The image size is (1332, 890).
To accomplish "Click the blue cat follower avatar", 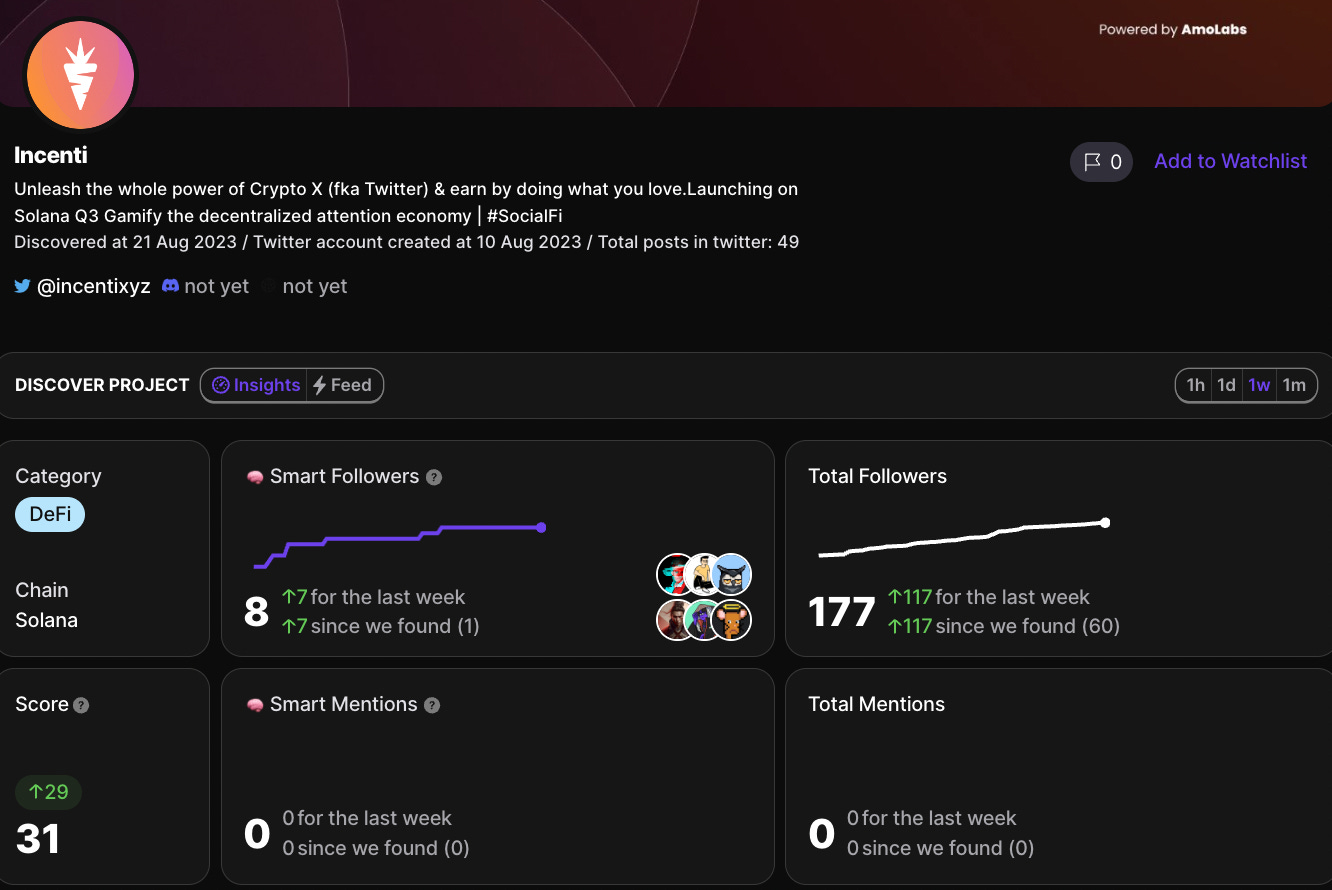I will [732, 574].
